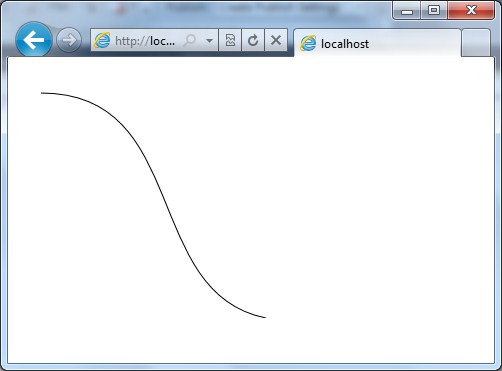Screen dimensions: 502x371
Task: Select the localhost tab
Action: coord(377,43)
